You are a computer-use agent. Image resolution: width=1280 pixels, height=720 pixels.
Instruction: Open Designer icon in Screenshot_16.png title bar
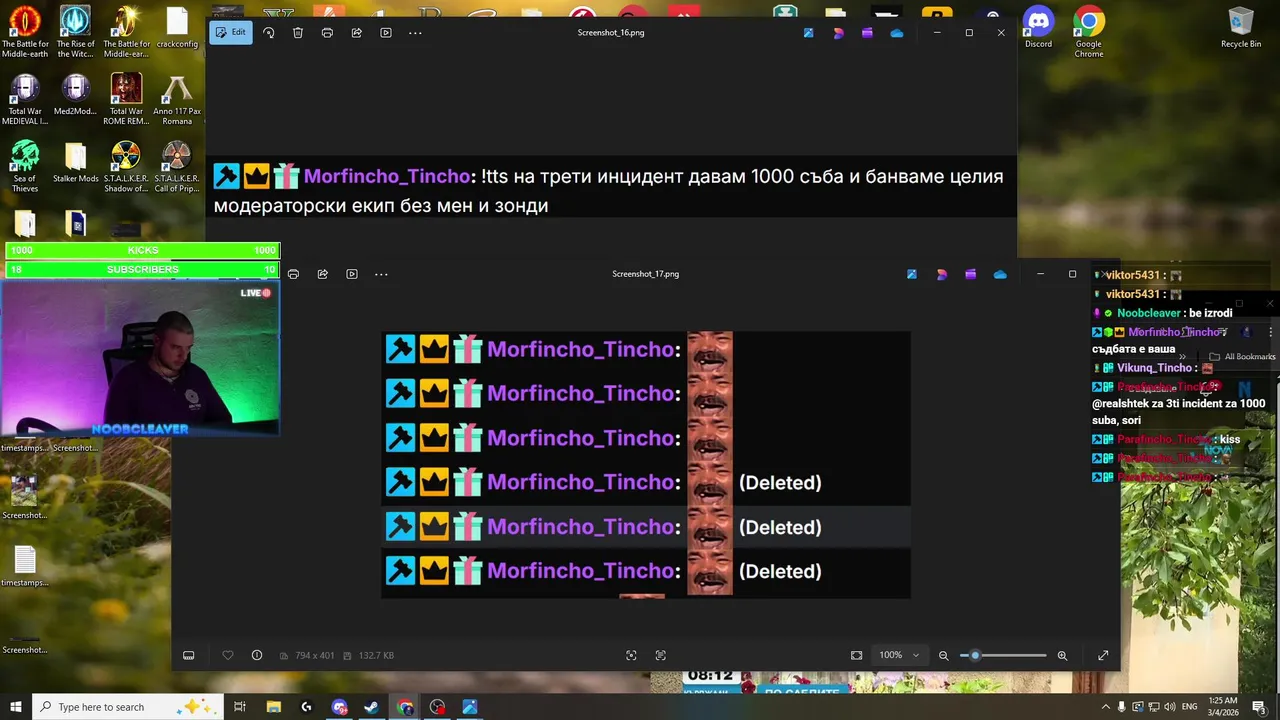pyautogui.click(x=838, y=33)
